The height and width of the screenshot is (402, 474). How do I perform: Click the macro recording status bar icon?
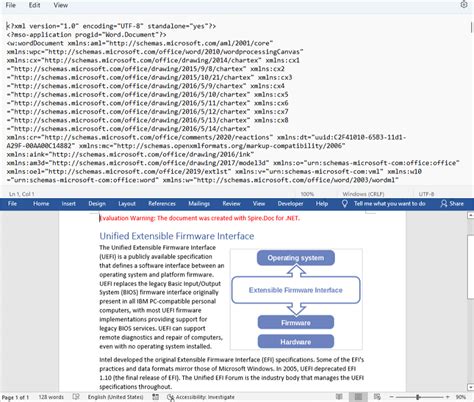click(x=156, y=397)
